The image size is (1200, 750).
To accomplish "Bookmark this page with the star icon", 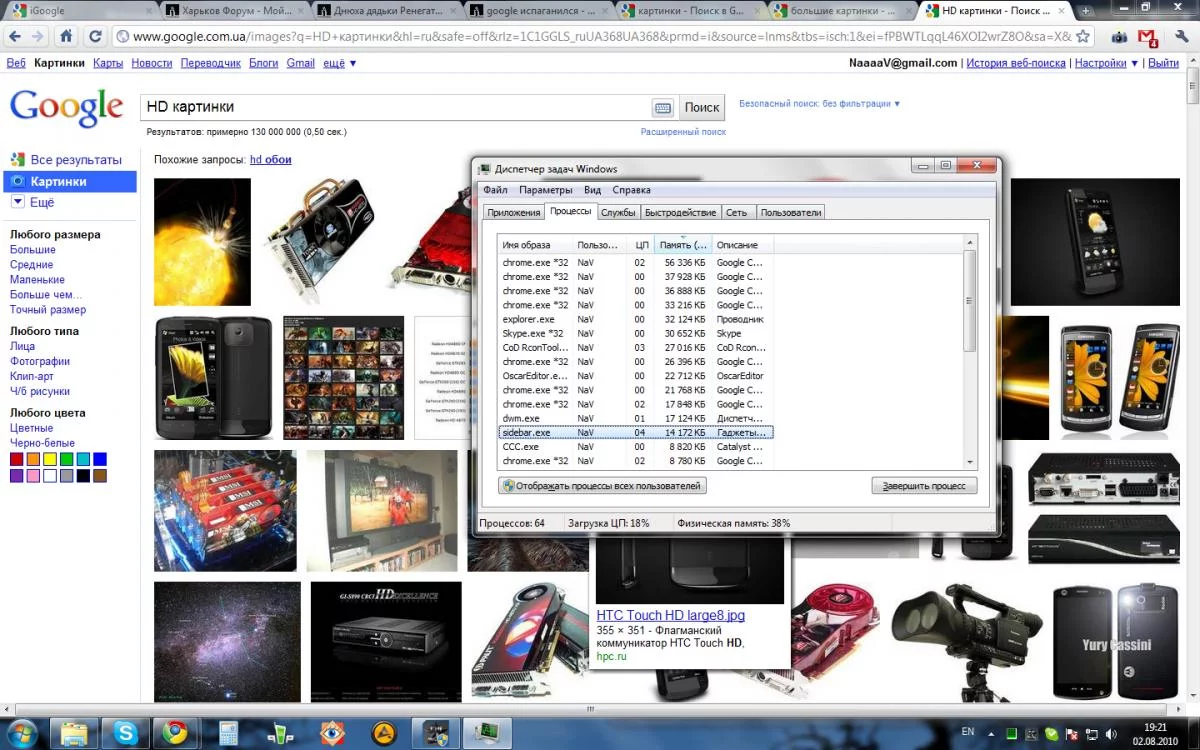I will (1082, 36).
